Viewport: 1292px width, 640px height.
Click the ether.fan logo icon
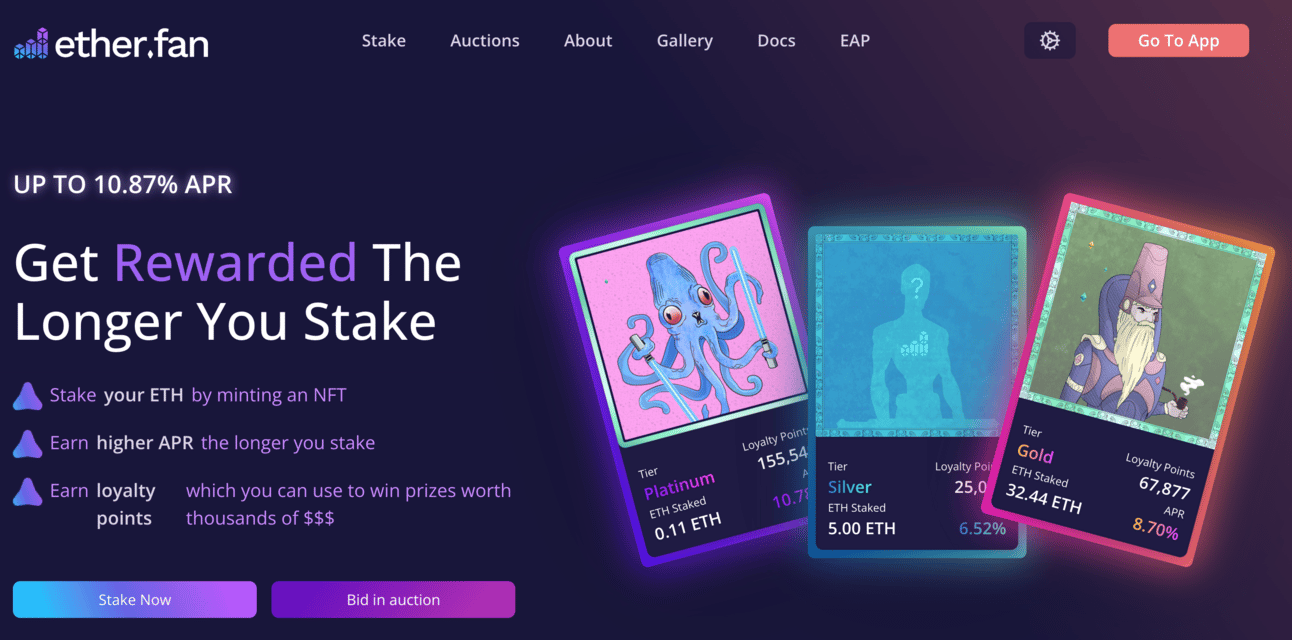pyautogui.click(x=30, y=43)
